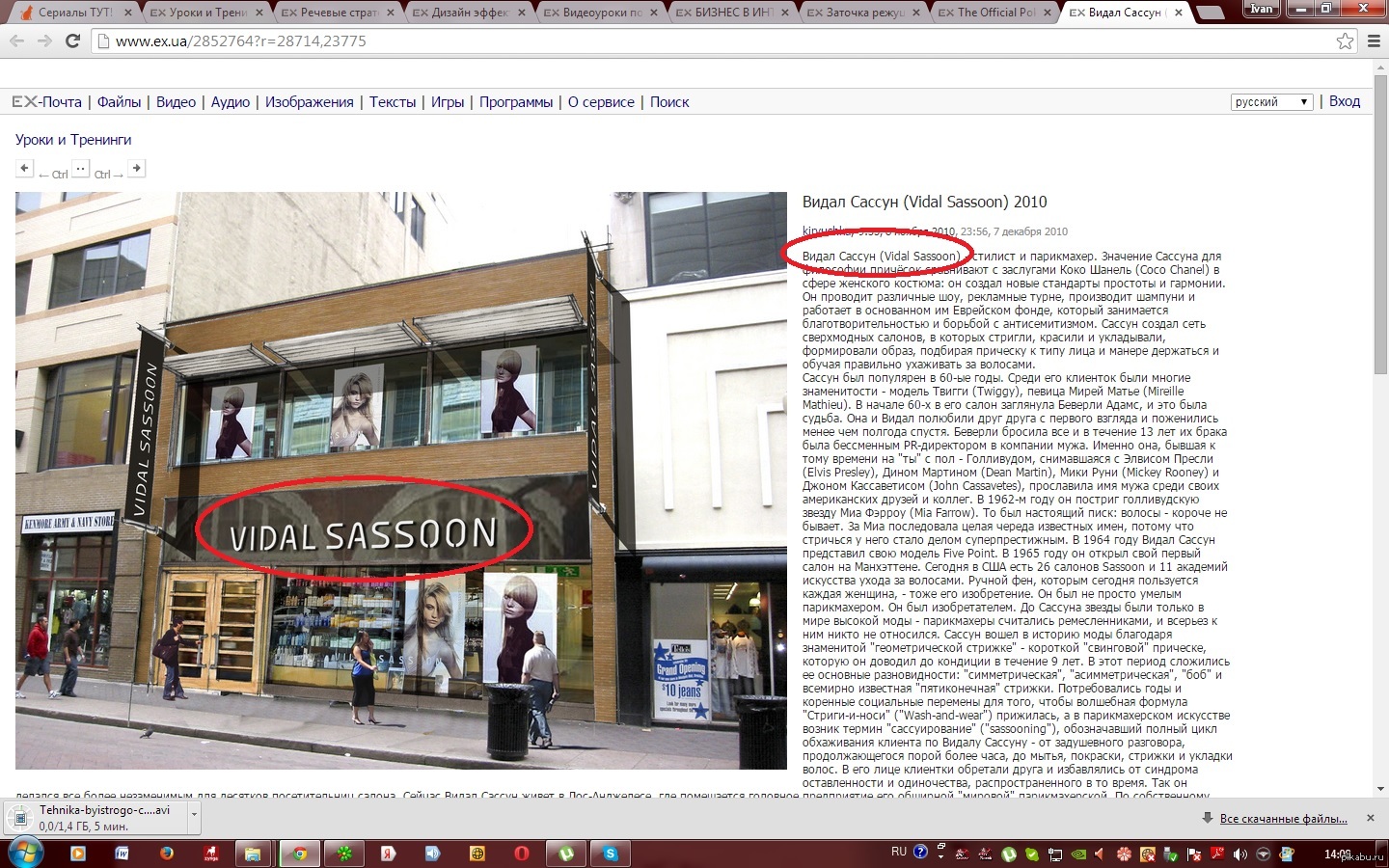Viewport: 1389px width, 868px height.
Task: Open Skype from the taskbar
Action: 611,854
